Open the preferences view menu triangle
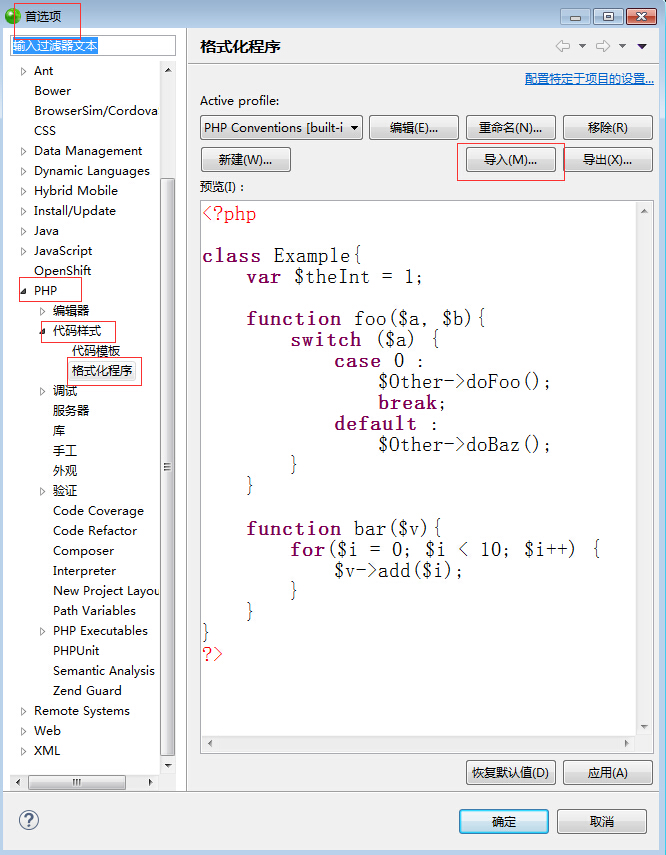 pos(642,46)
